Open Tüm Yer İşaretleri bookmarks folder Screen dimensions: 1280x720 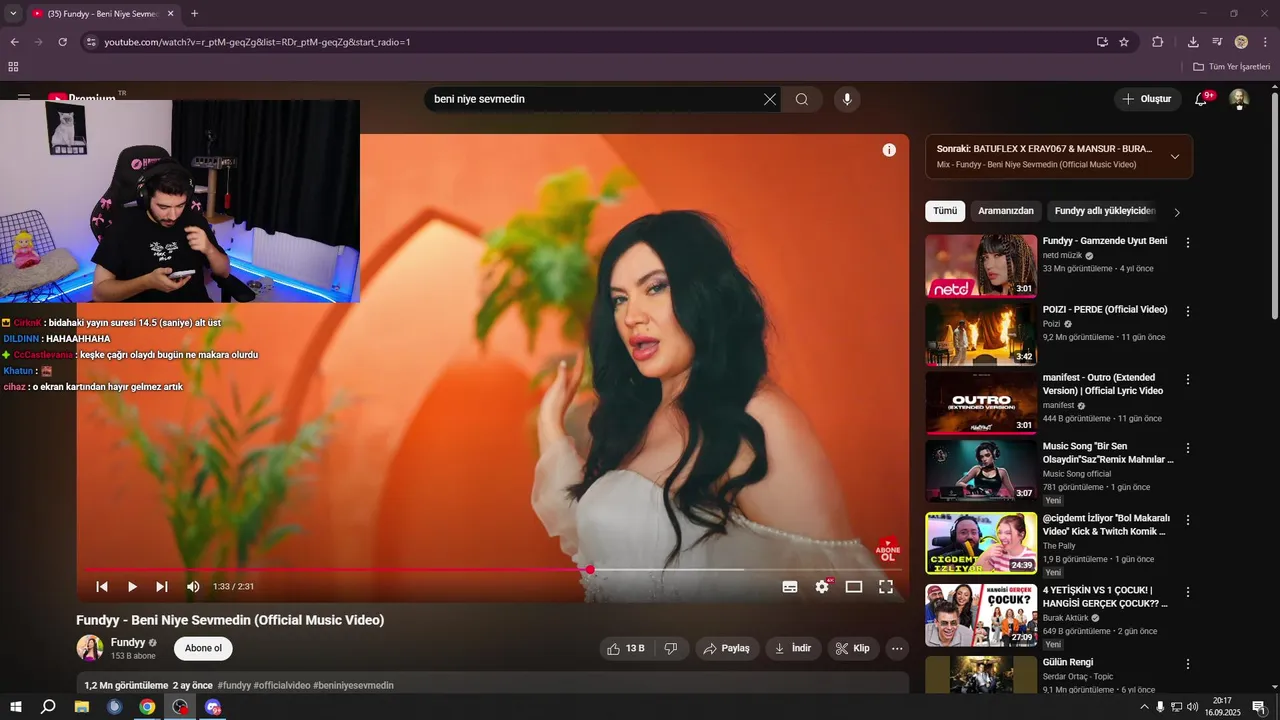click(x=1231, y=67)
